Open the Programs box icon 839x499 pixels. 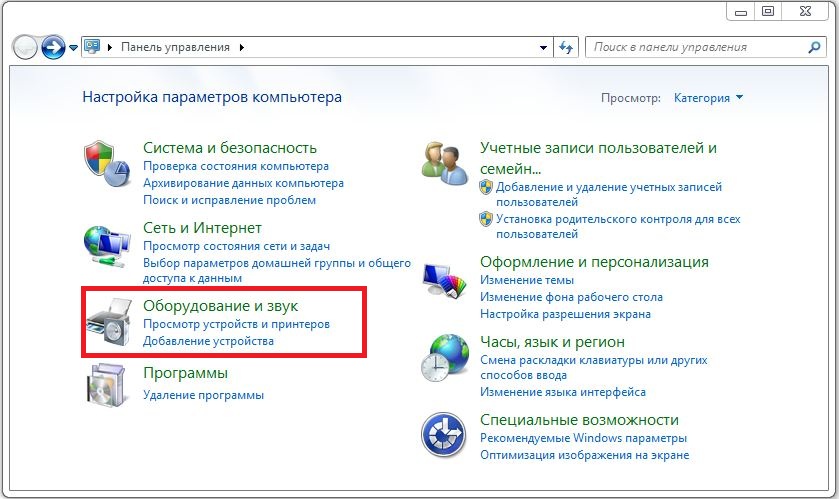pyautogui.click(x=106, y=386)
